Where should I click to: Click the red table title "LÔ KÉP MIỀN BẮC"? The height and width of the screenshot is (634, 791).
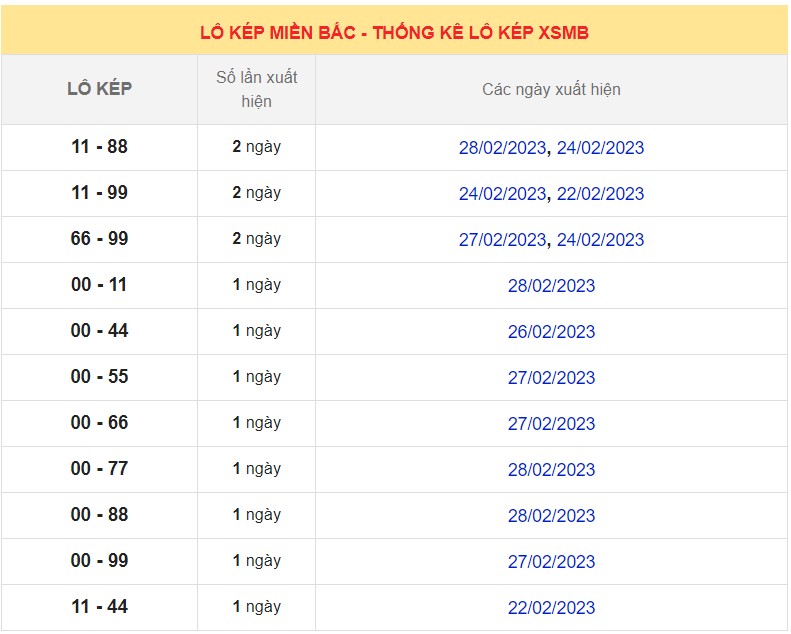click(x=394, y=33)
